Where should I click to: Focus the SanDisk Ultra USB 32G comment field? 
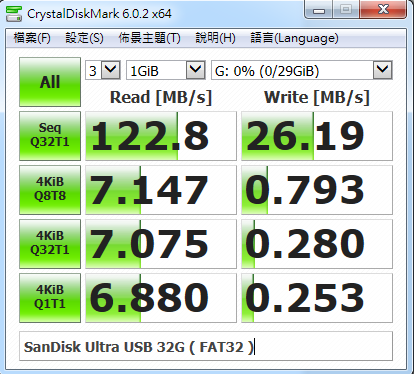click(x=206, y=346)
